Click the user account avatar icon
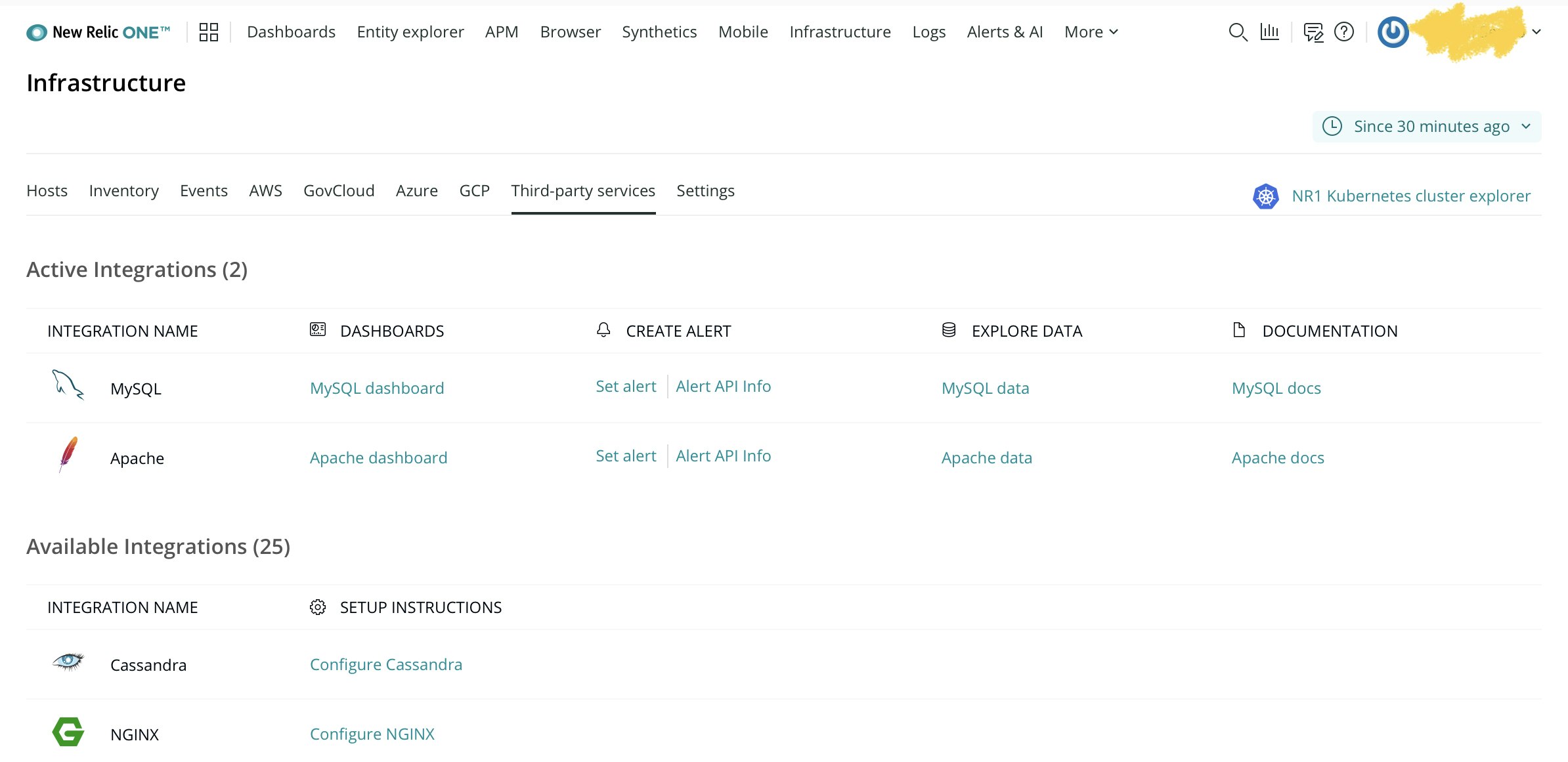Viewport: 1568px width, 762px height. [x=1393, y=32]
